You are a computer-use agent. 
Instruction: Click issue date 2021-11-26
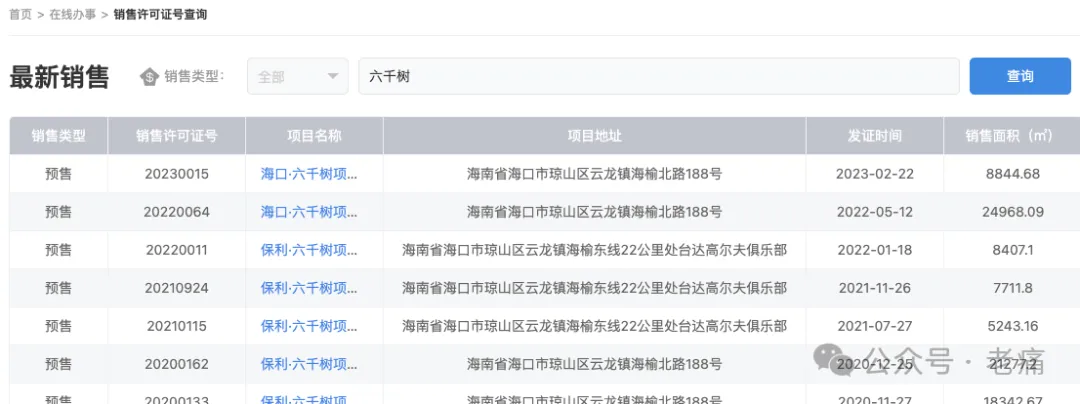pyautogui.click(x=875, y=288)
